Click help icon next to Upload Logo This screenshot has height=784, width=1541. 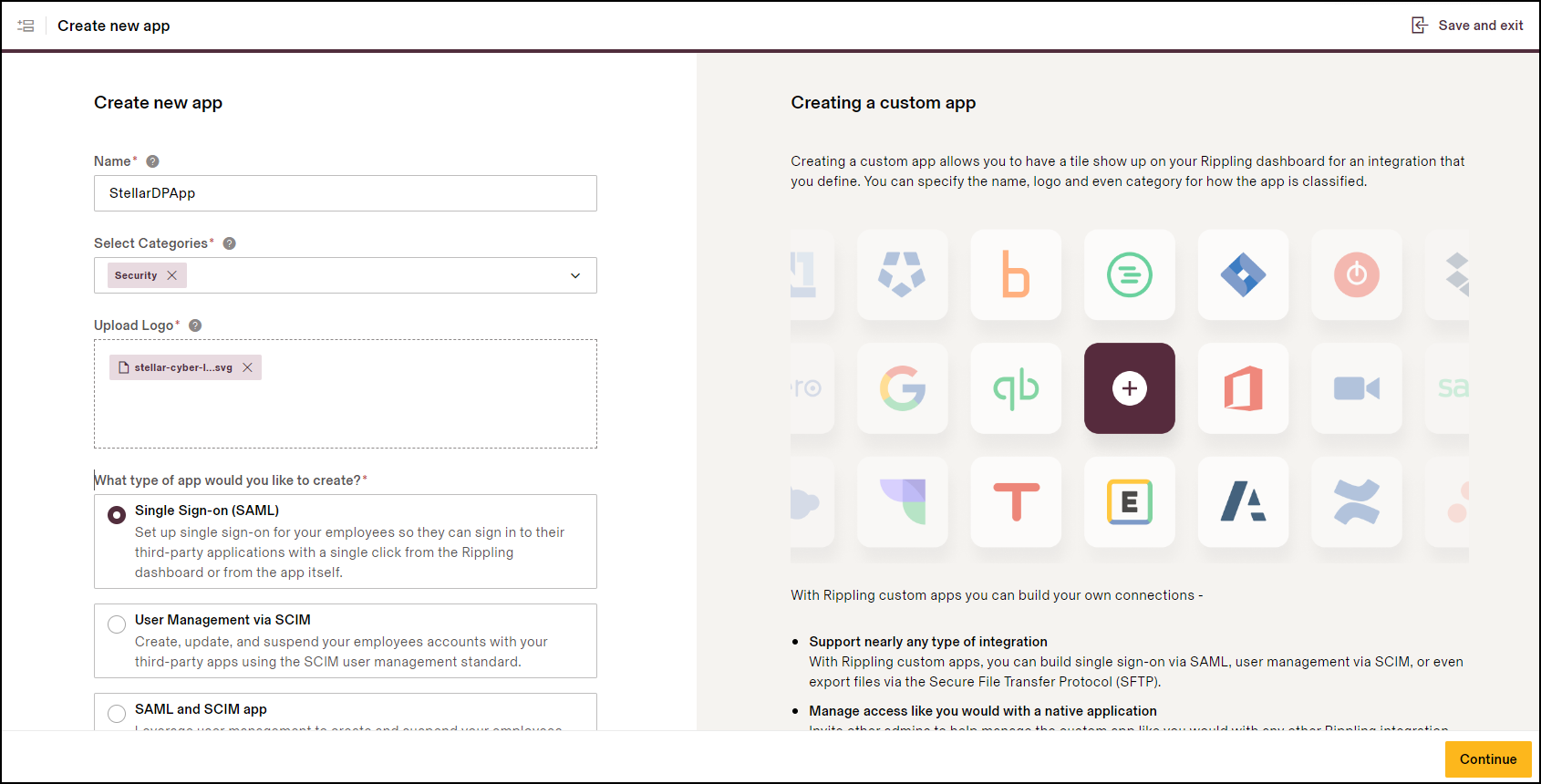point(195,325)
